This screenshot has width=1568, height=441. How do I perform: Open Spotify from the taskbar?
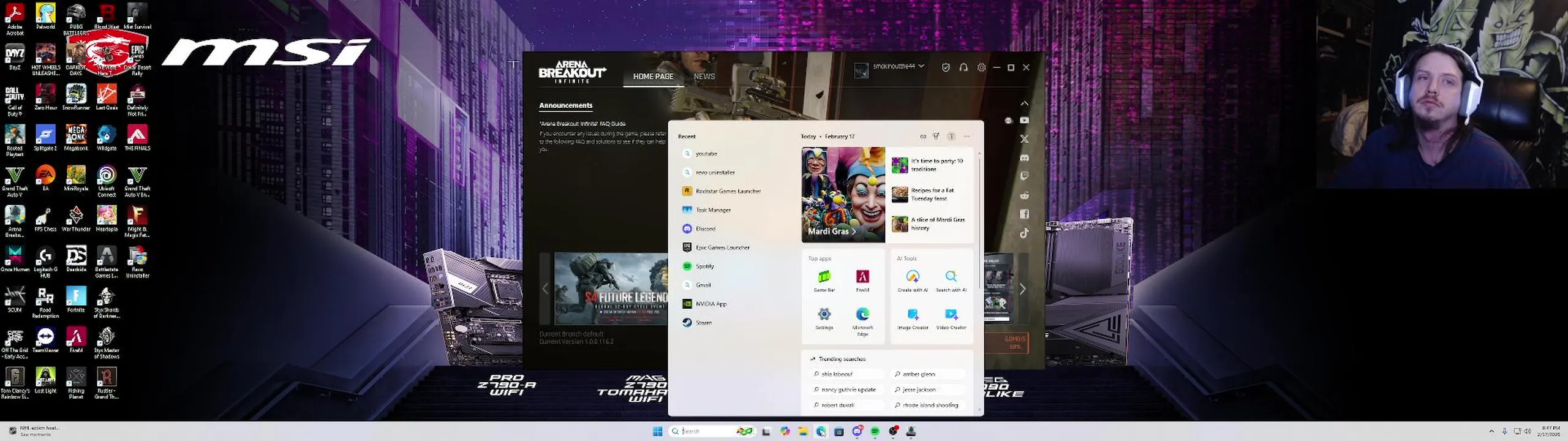875,432
